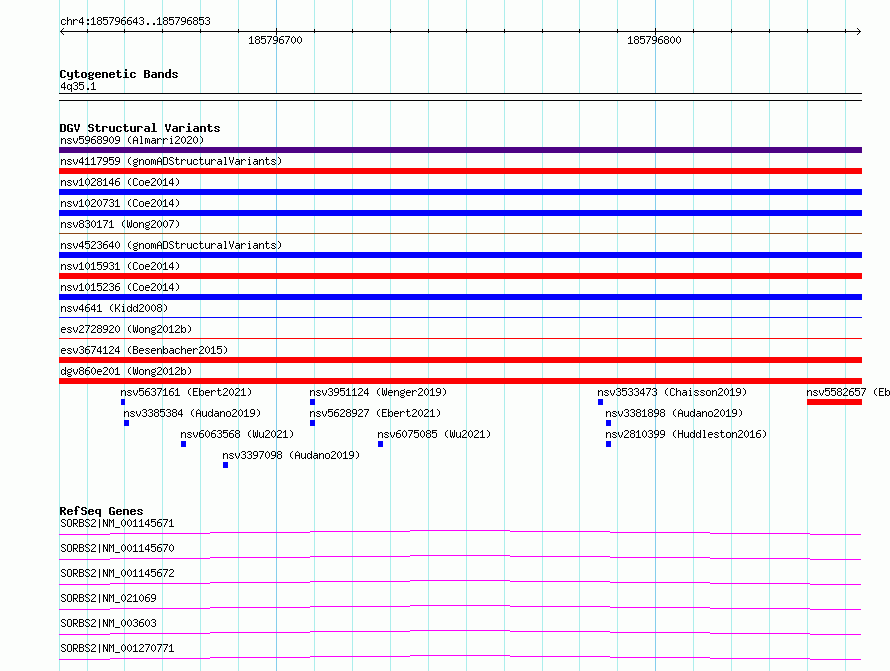Click the blue nsv1028146 variant bar
This screenshot has height=671, width=890.
pyautogui.click(x=460, y=192)
